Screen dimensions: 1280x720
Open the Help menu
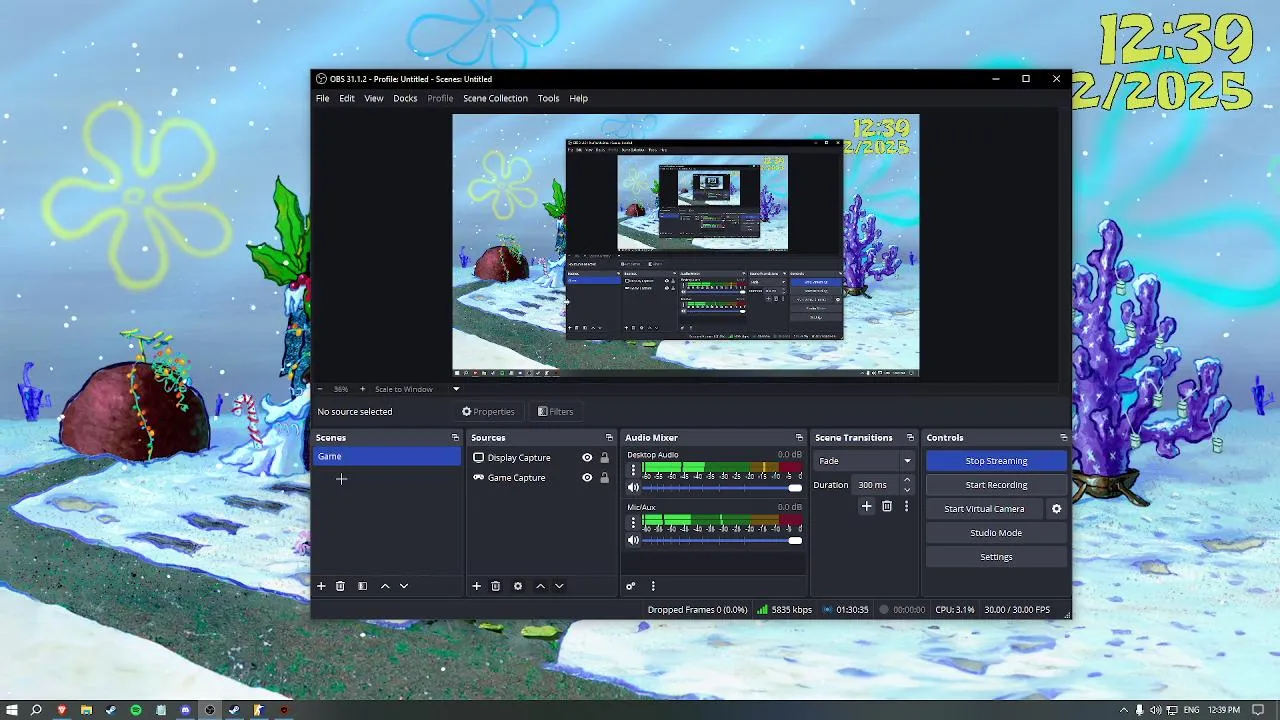[x=579, y=98]
